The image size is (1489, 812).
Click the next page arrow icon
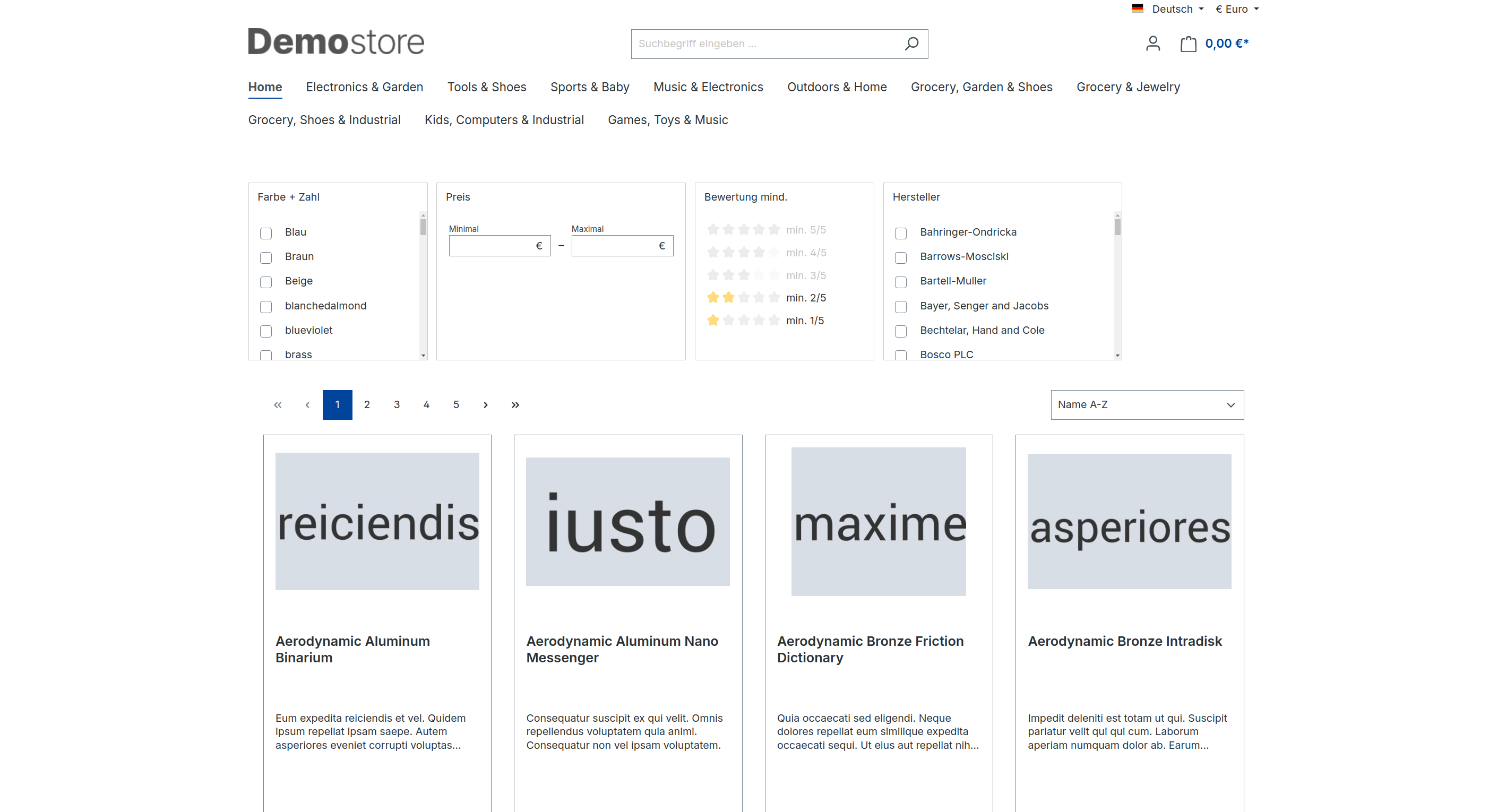click(486, 405)
